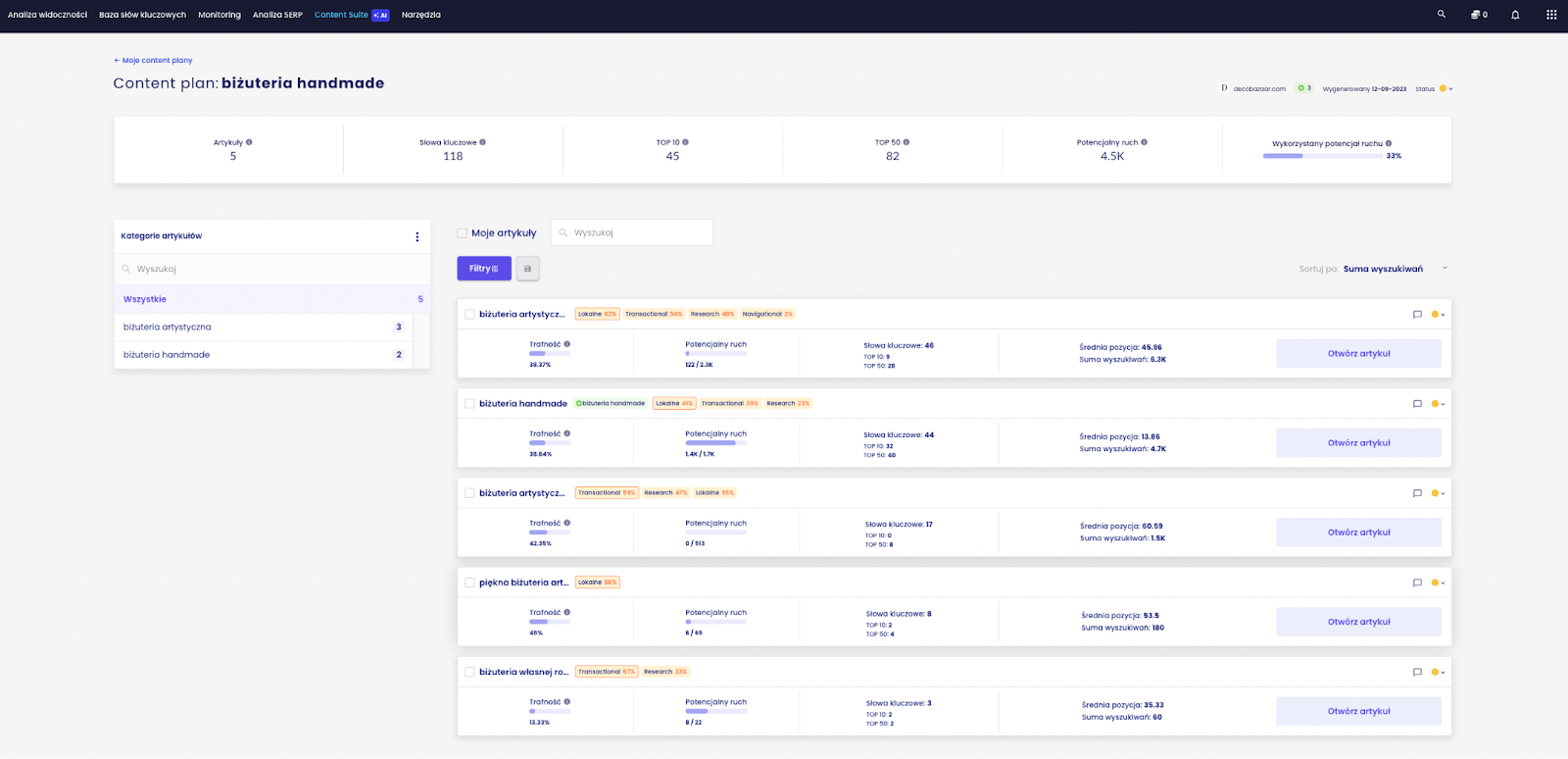Open notifications bell icon
This screenshot has height=759, width=1568.
coord(1515,15)
